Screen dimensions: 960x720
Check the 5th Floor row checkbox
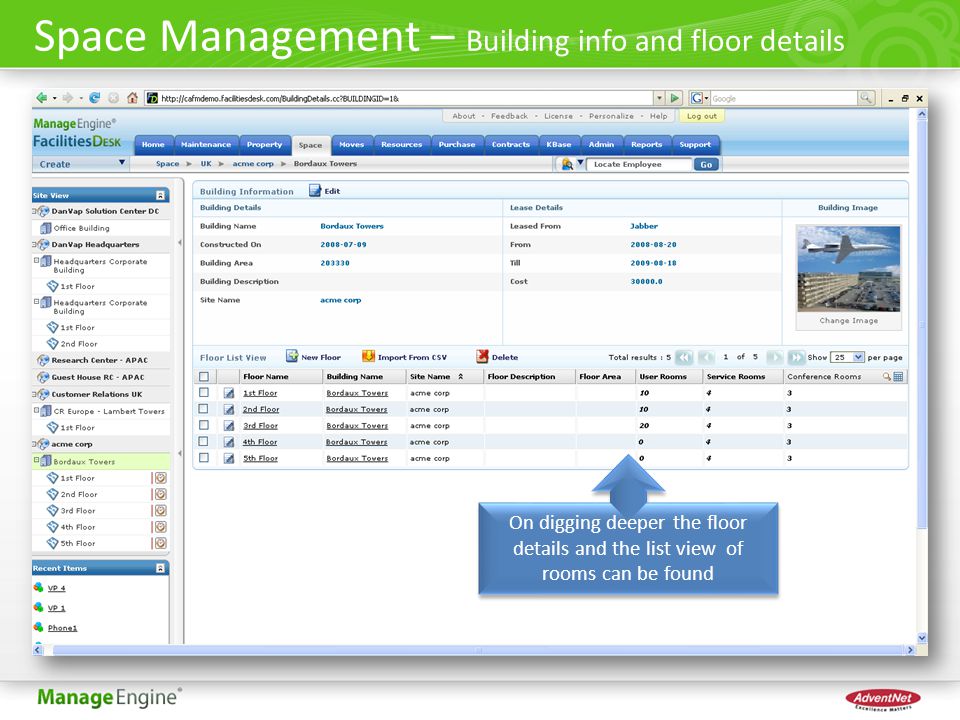[x=204, y=457]
